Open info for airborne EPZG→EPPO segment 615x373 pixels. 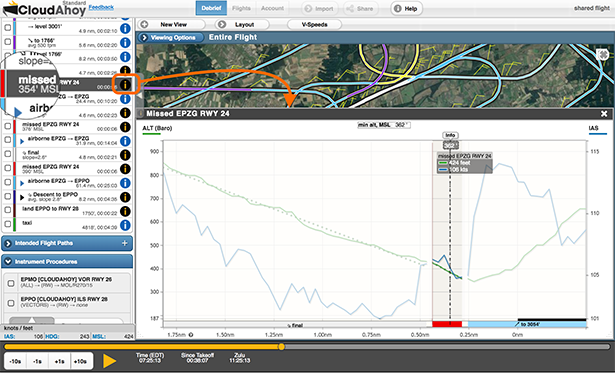pos(125,183)
